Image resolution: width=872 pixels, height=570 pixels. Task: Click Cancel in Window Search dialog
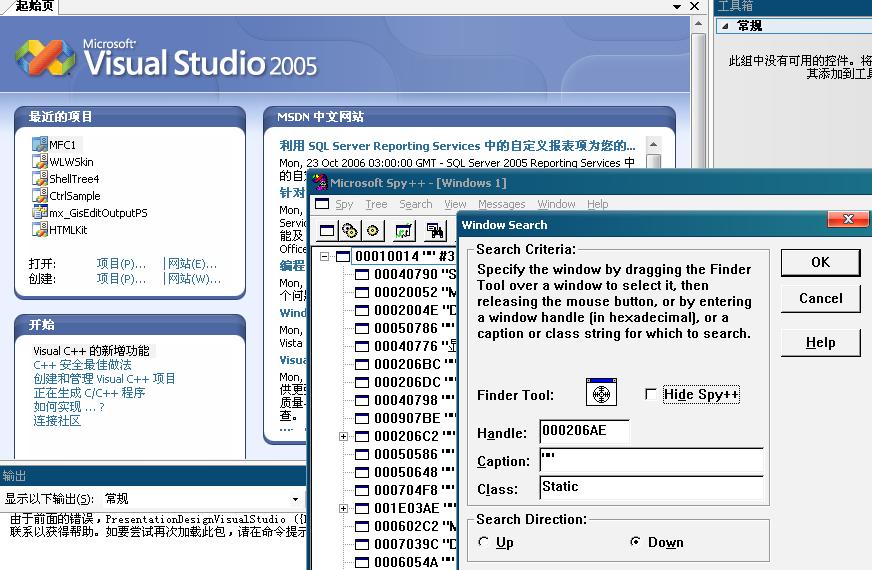tap(820, 299)
